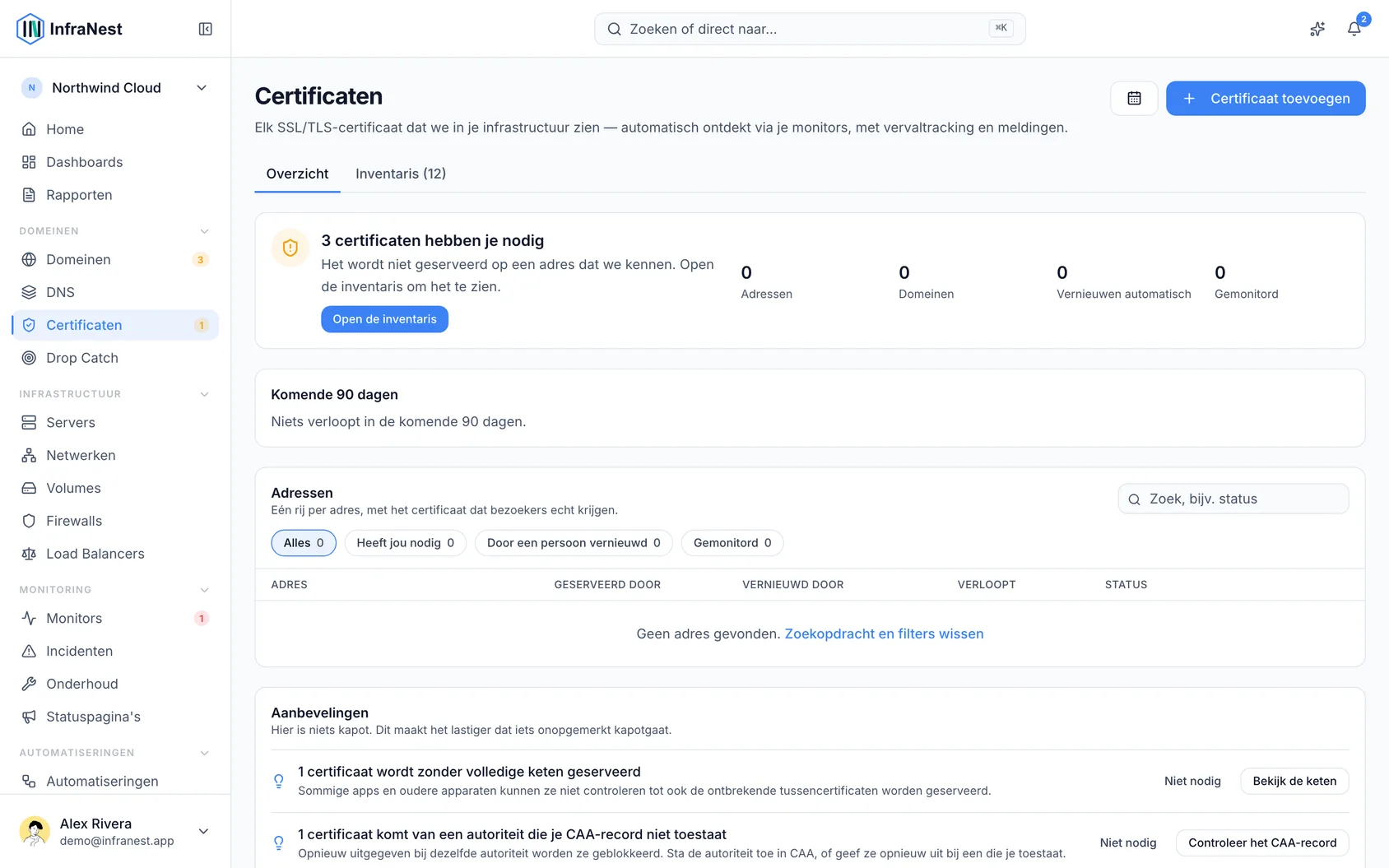1389x868 pixels.
Task: Navigate to Domeinen
Action: (115, 259)
